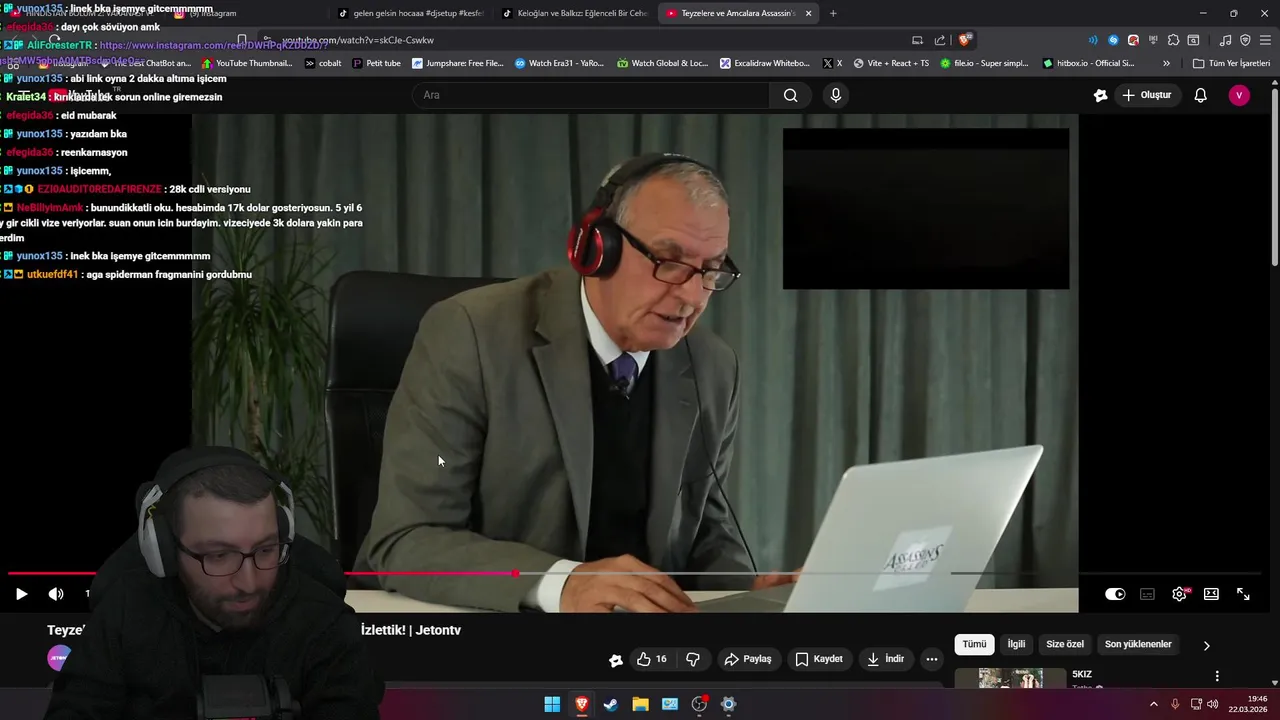Open YouTube notifications bell
The image size is (1280, 720).
click(1201, 95)
